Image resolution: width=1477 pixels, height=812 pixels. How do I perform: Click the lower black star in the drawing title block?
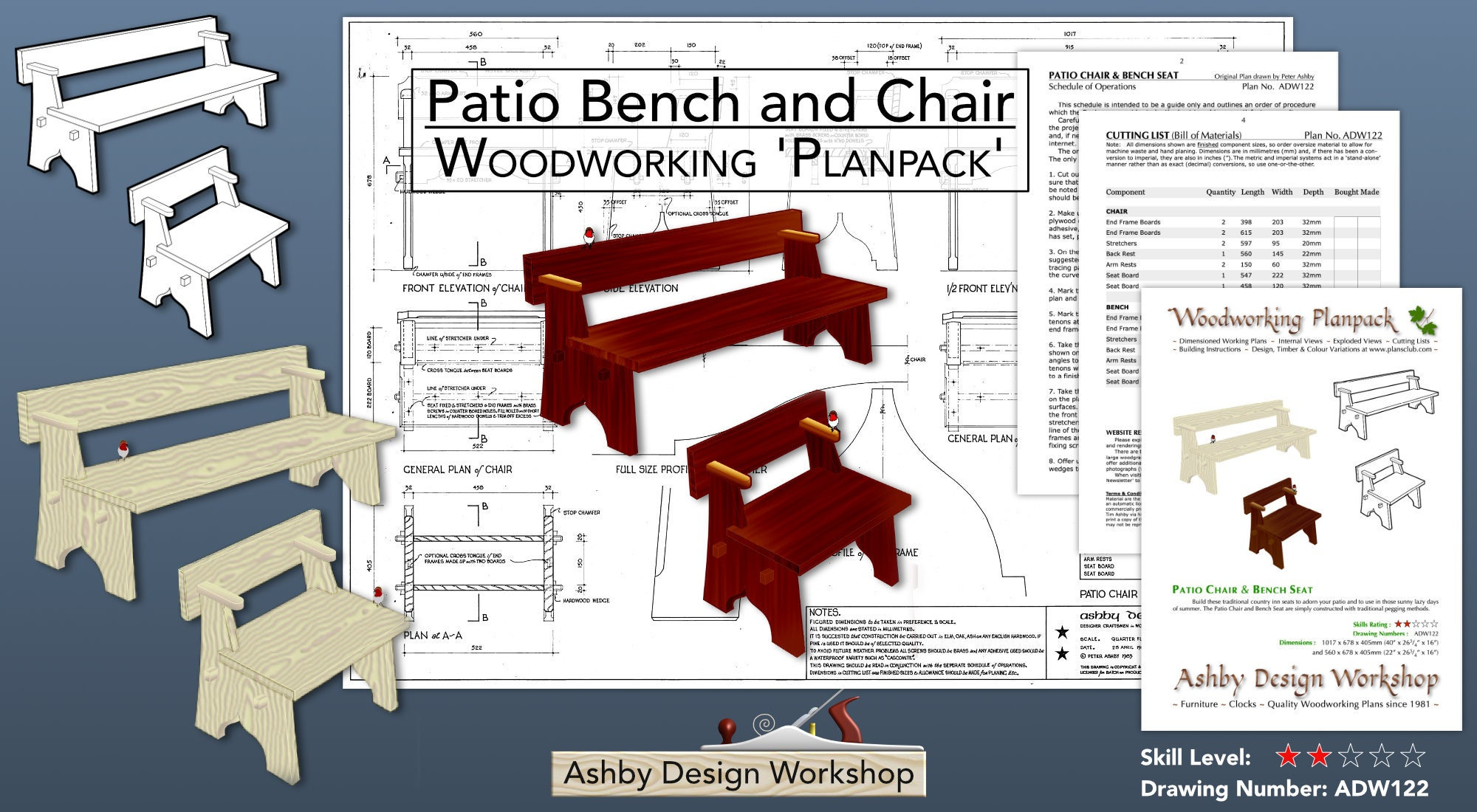[1062, 653]
